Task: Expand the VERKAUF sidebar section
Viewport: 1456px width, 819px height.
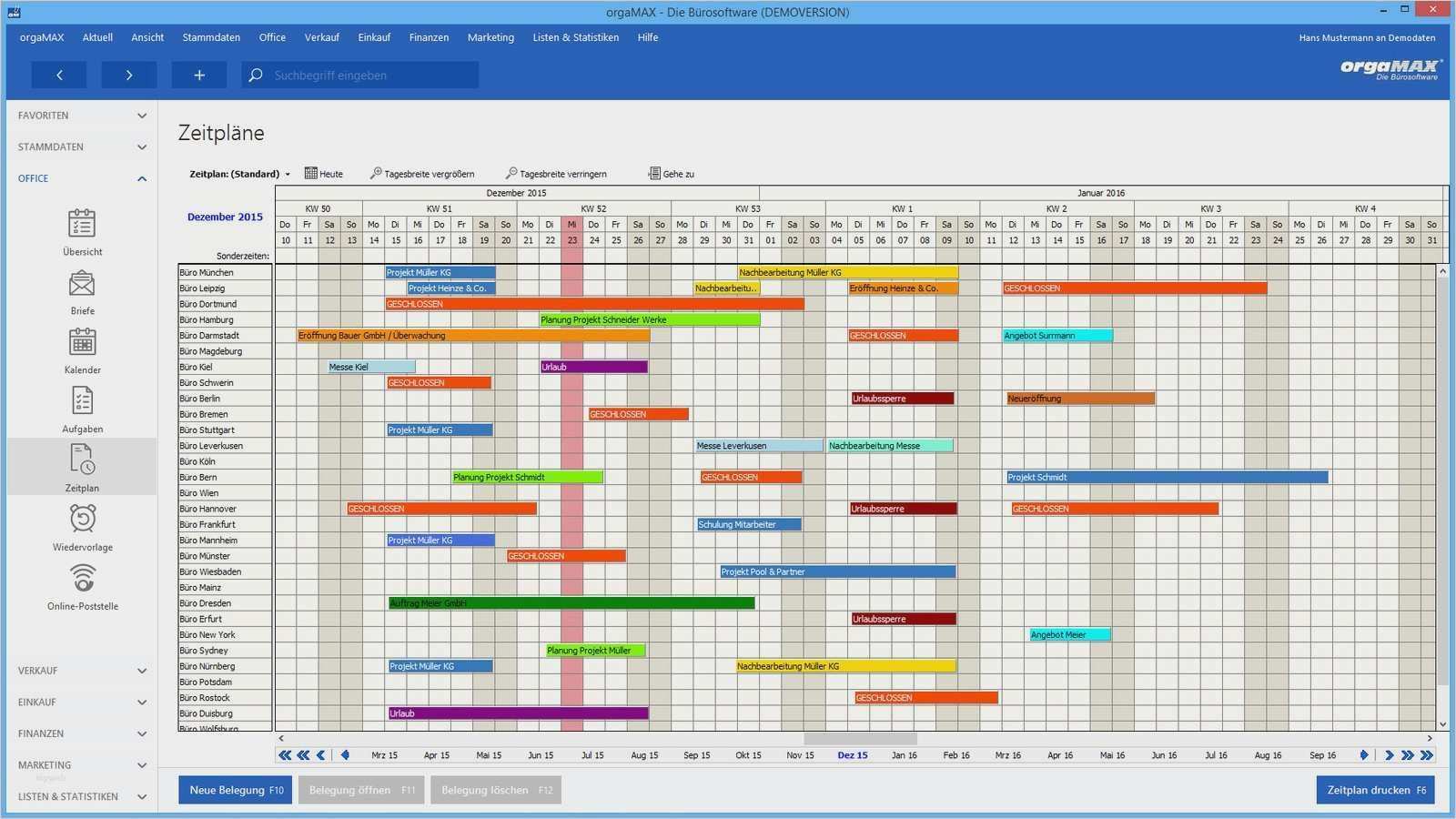Action: coord(82,671)
